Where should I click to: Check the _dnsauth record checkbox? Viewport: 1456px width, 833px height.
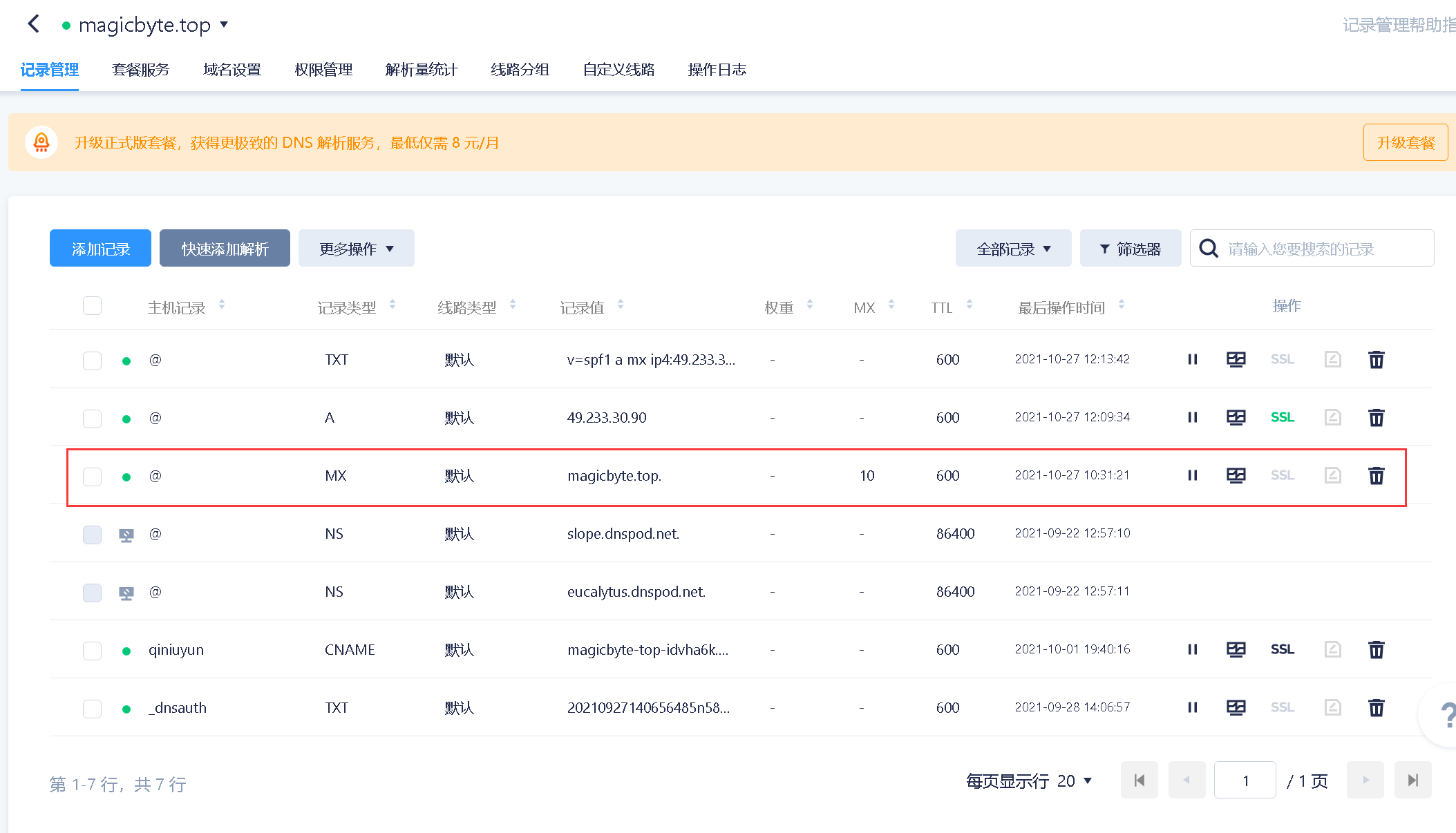[x=92, y=709]
